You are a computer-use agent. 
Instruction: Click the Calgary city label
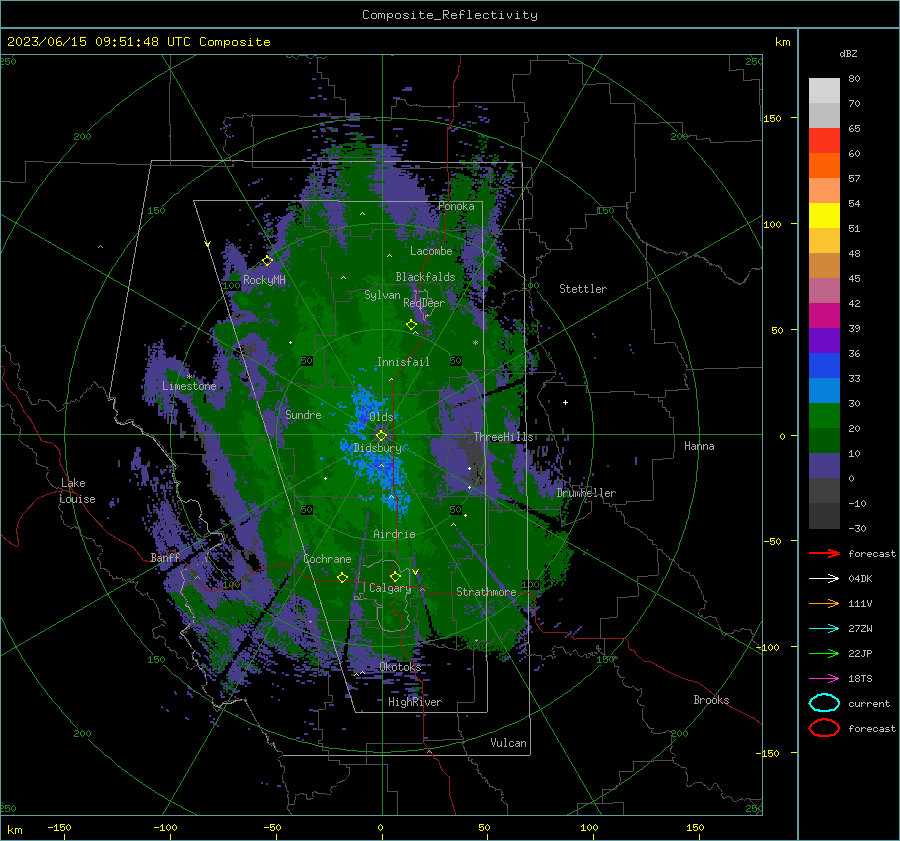tap(390, 588)
